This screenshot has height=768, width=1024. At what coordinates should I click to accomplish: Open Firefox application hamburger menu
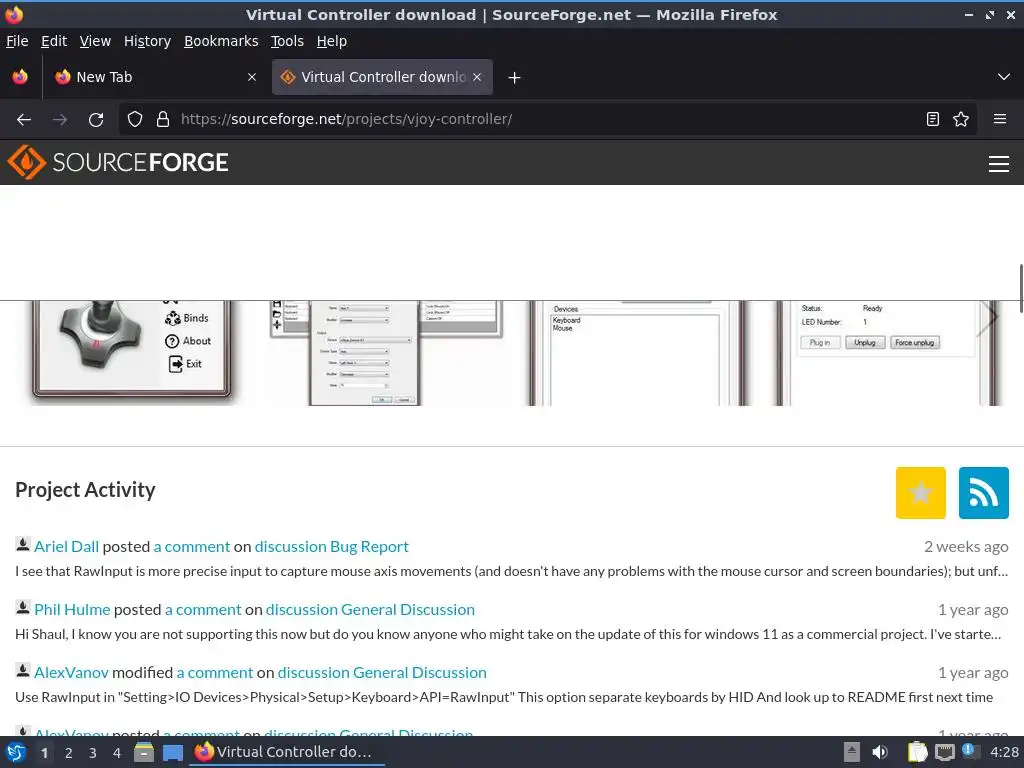[1000, 119]
